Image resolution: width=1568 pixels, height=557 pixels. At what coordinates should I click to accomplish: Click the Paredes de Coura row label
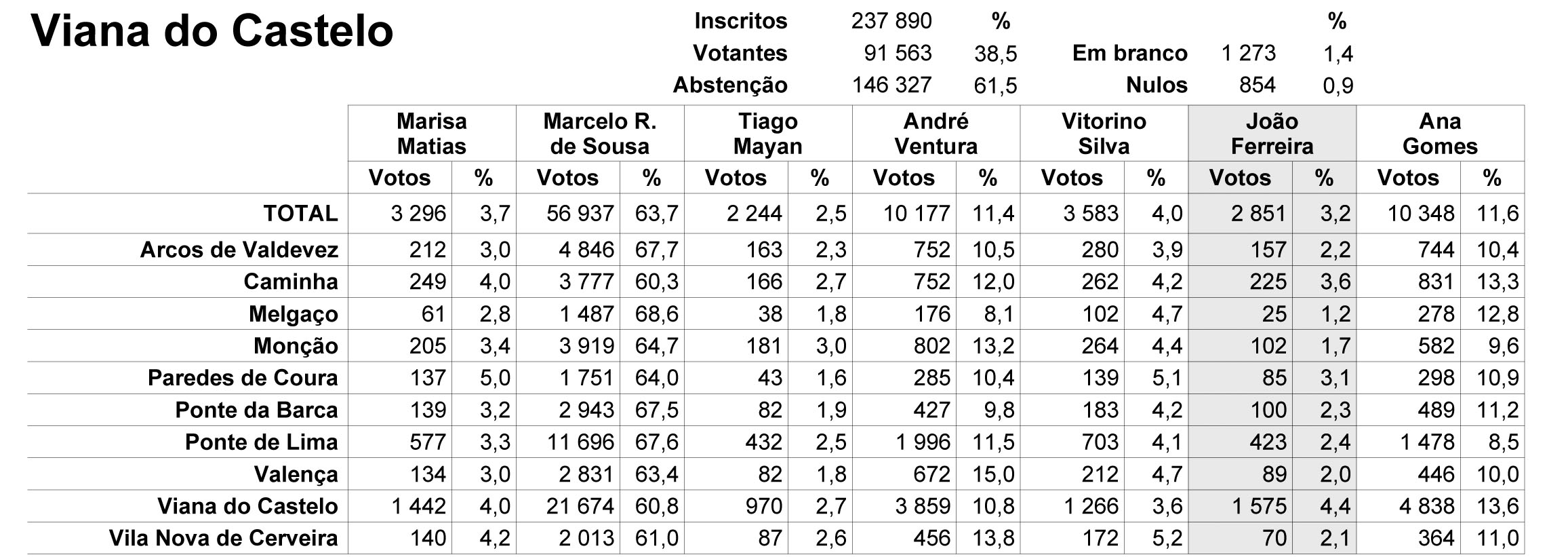243,378
